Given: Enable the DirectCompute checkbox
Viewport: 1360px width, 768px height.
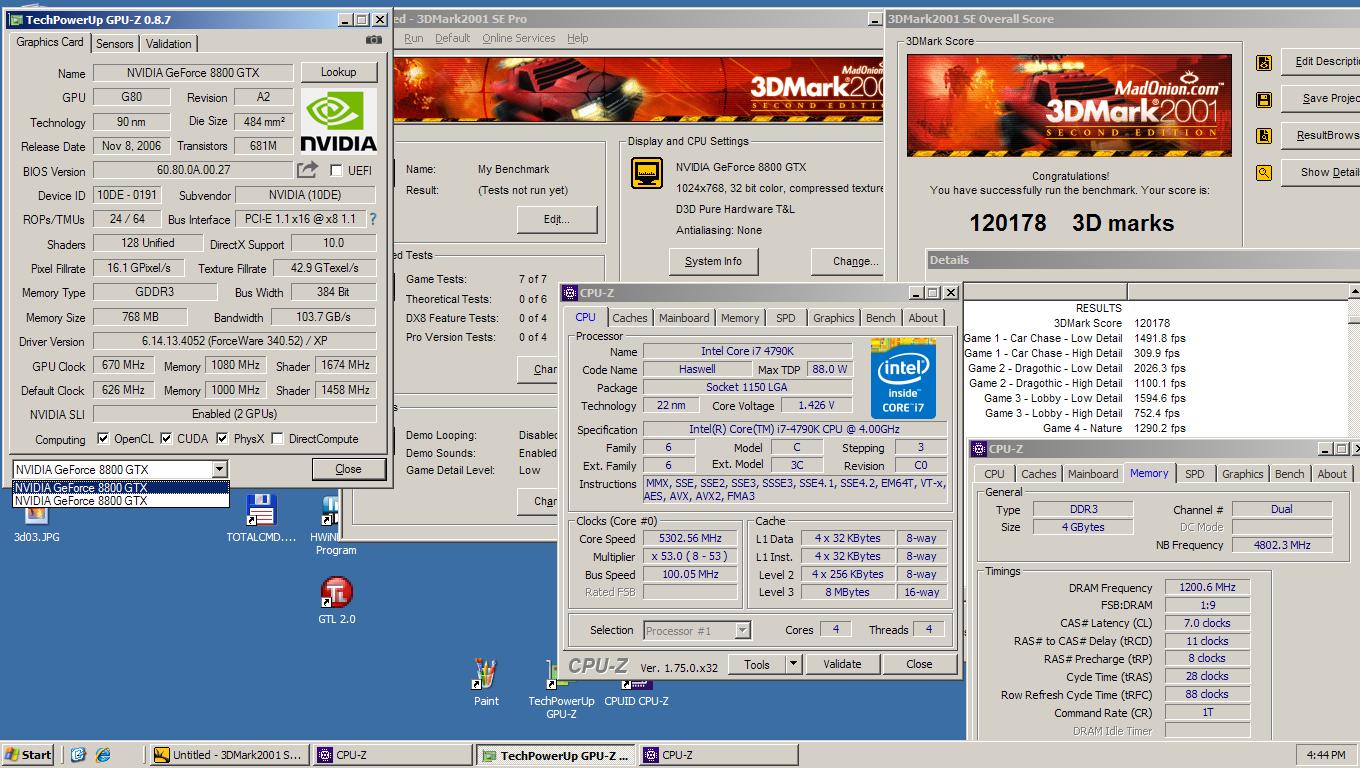Looking at the screenshot, I should [x=278, y=438].
